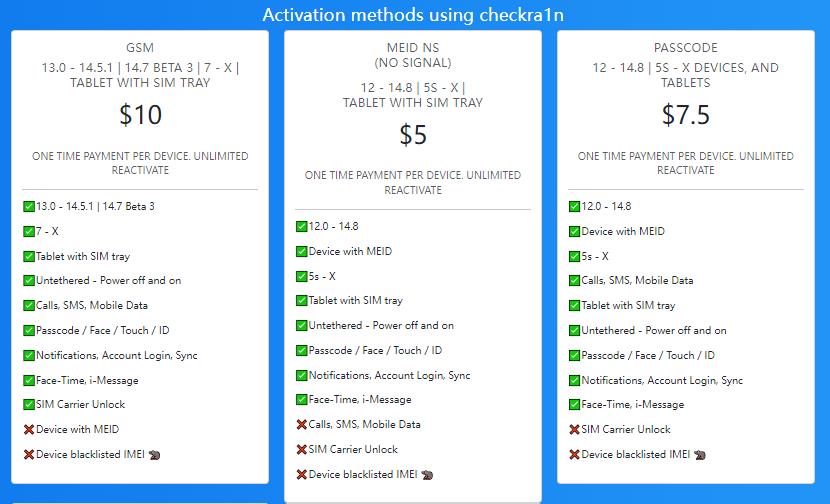Click PASSCODE card's 'Untethered - Power off and on' checkmark
The image size is (830, 504).
(x=574, y=330)
